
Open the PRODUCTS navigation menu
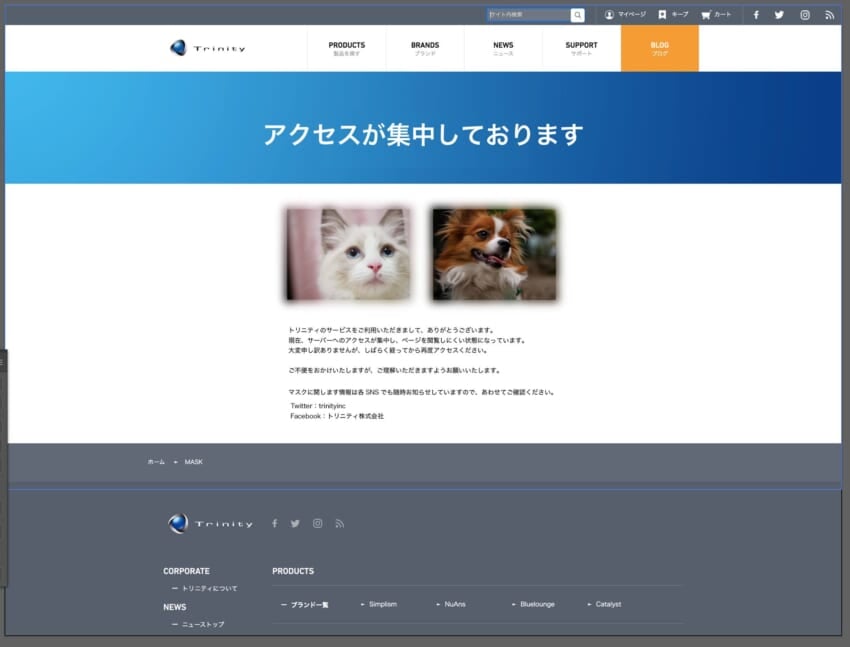coord(346,48)
